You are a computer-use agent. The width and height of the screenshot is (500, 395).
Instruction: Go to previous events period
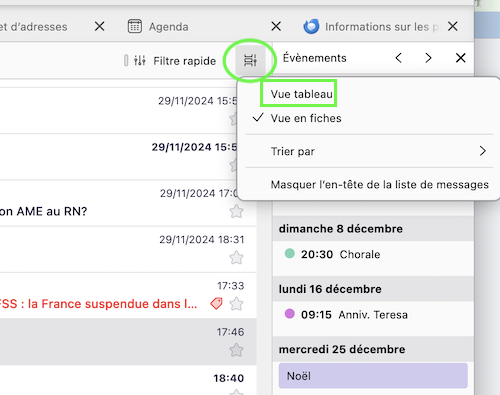click(x=398, y=58)
